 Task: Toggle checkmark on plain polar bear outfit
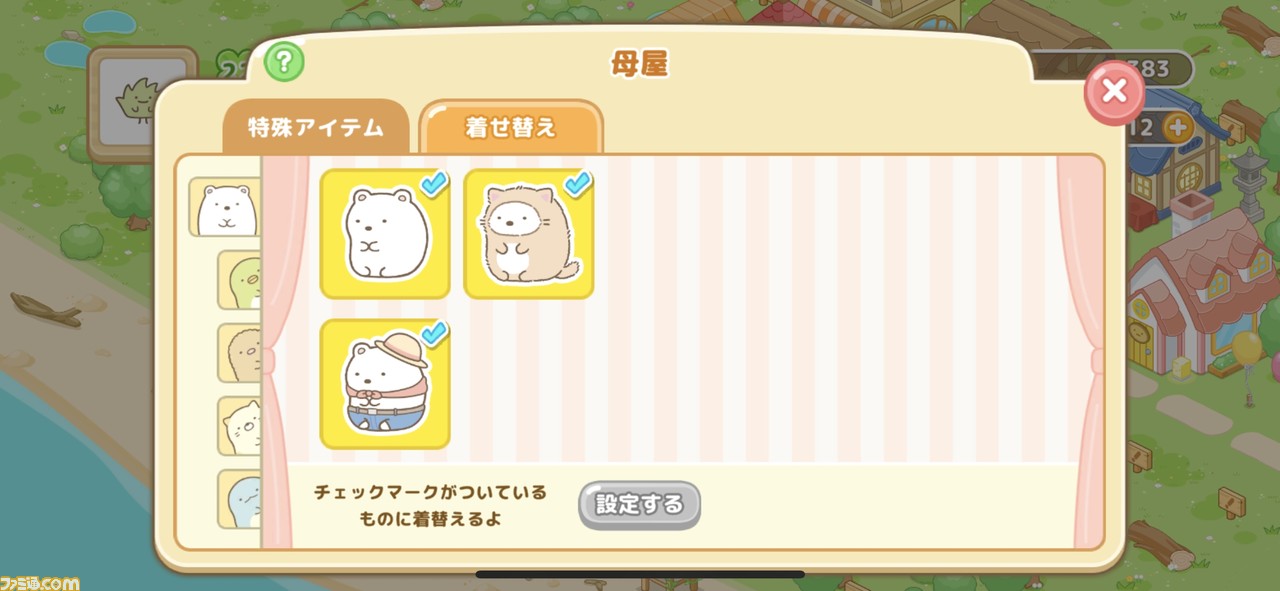point(434,183)
